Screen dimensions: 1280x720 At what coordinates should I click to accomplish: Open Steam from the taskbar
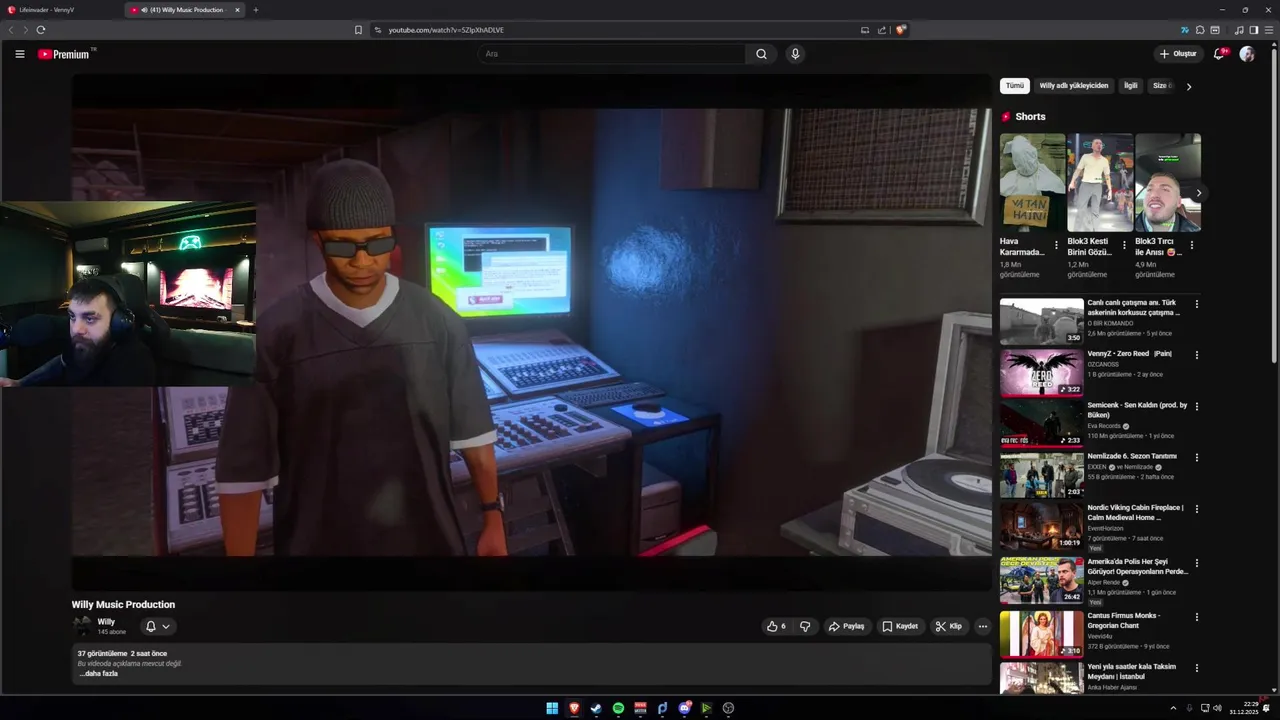click(596, 708)
